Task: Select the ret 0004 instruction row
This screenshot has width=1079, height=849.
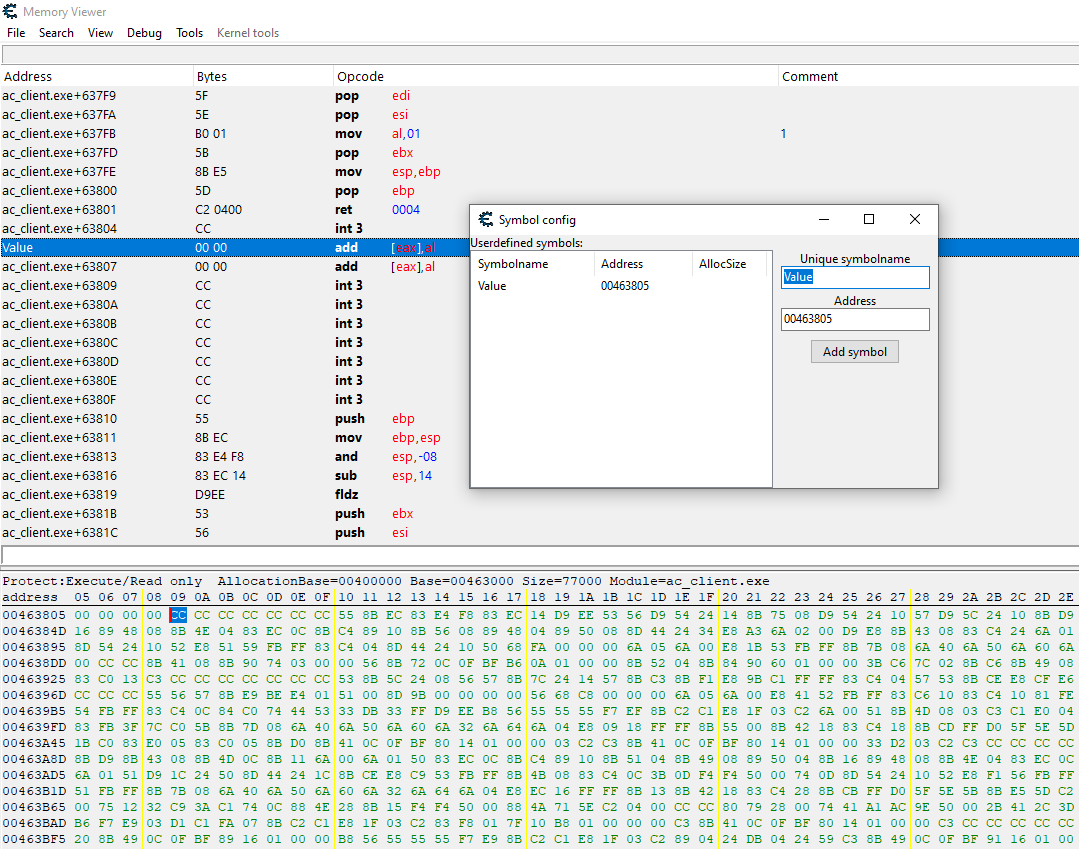Action: tap(230, 210)
